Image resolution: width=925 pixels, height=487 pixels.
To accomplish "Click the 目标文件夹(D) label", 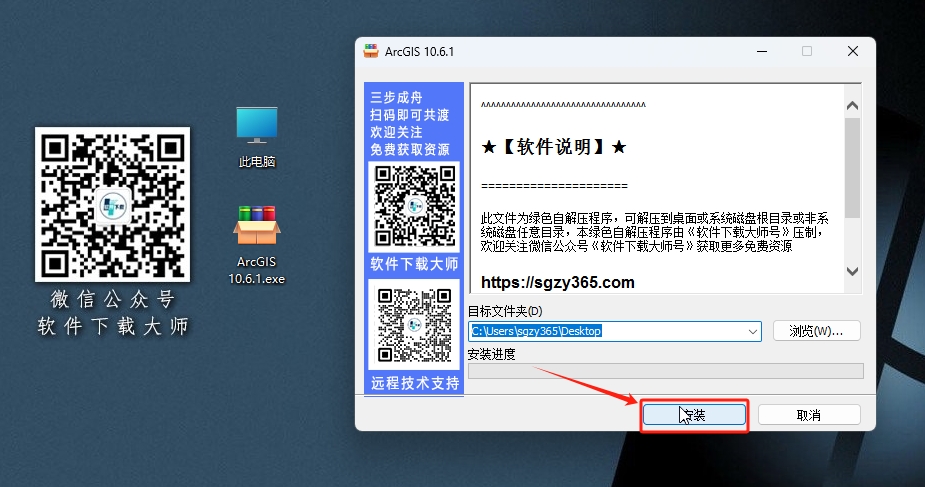I will point(505,311).
